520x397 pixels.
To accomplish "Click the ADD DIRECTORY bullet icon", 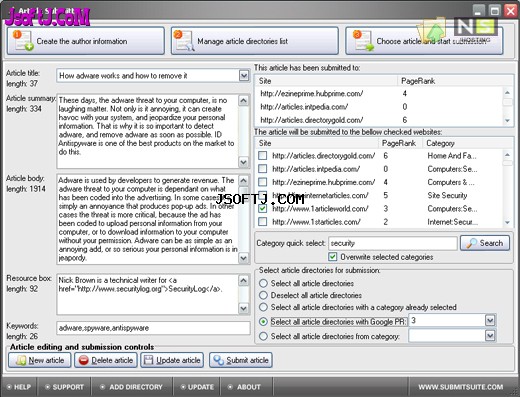I will pyautogui.click(x=103, y=387).
